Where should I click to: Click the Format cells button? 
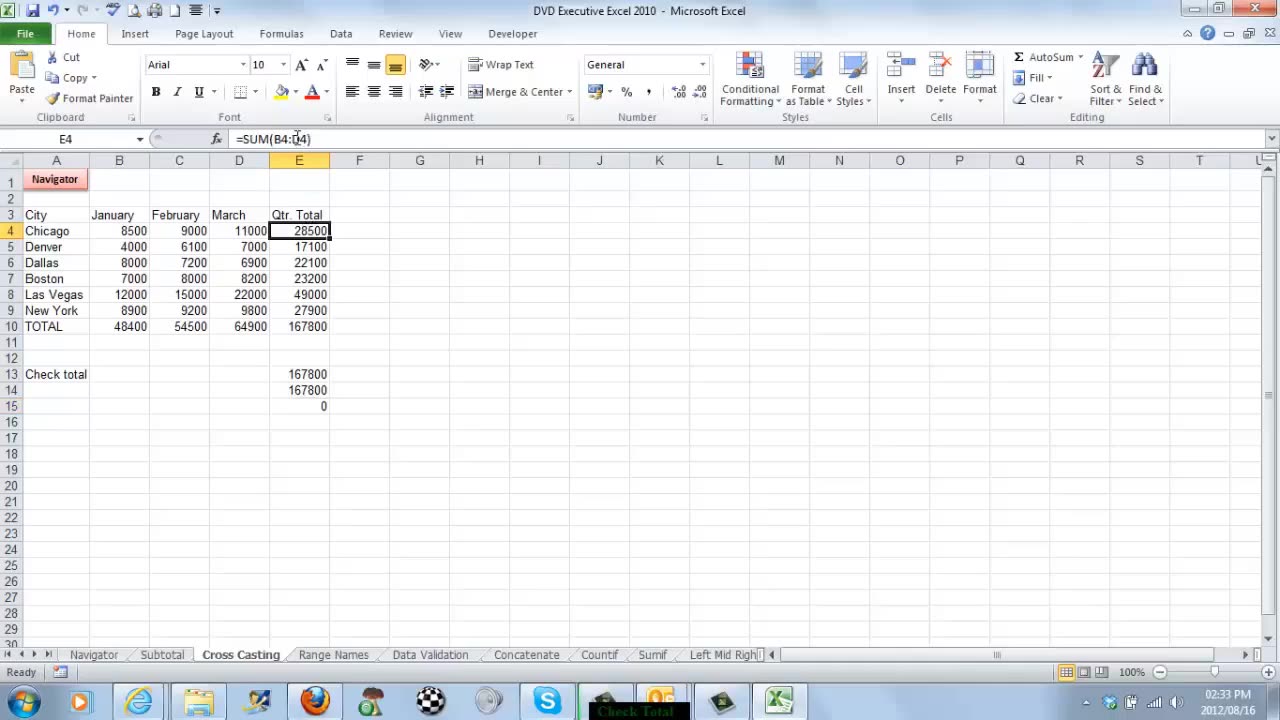980,79
